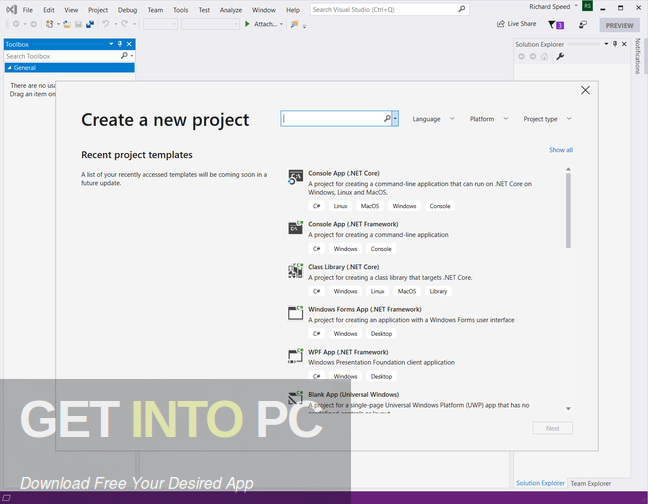Close the Toolbox panel

[x=129, y=44]
